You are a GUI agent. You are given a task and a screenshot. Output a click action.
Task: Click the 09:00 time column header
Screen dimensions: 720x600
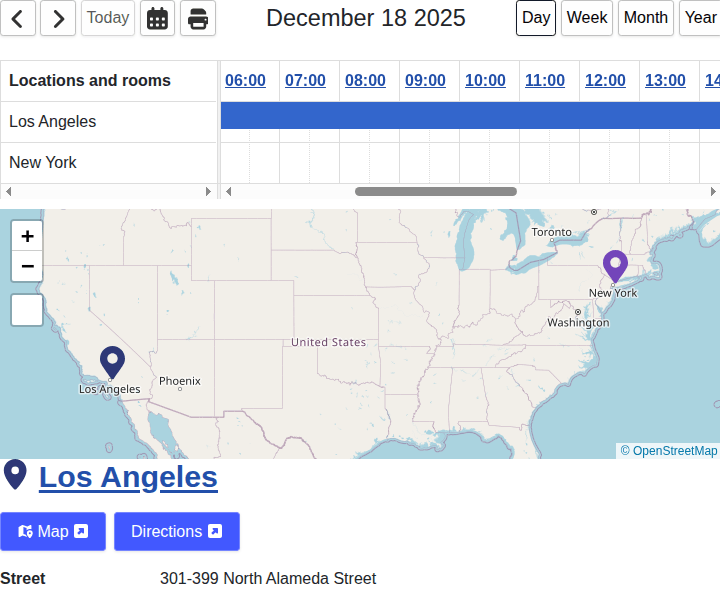(x=425, y=81)
